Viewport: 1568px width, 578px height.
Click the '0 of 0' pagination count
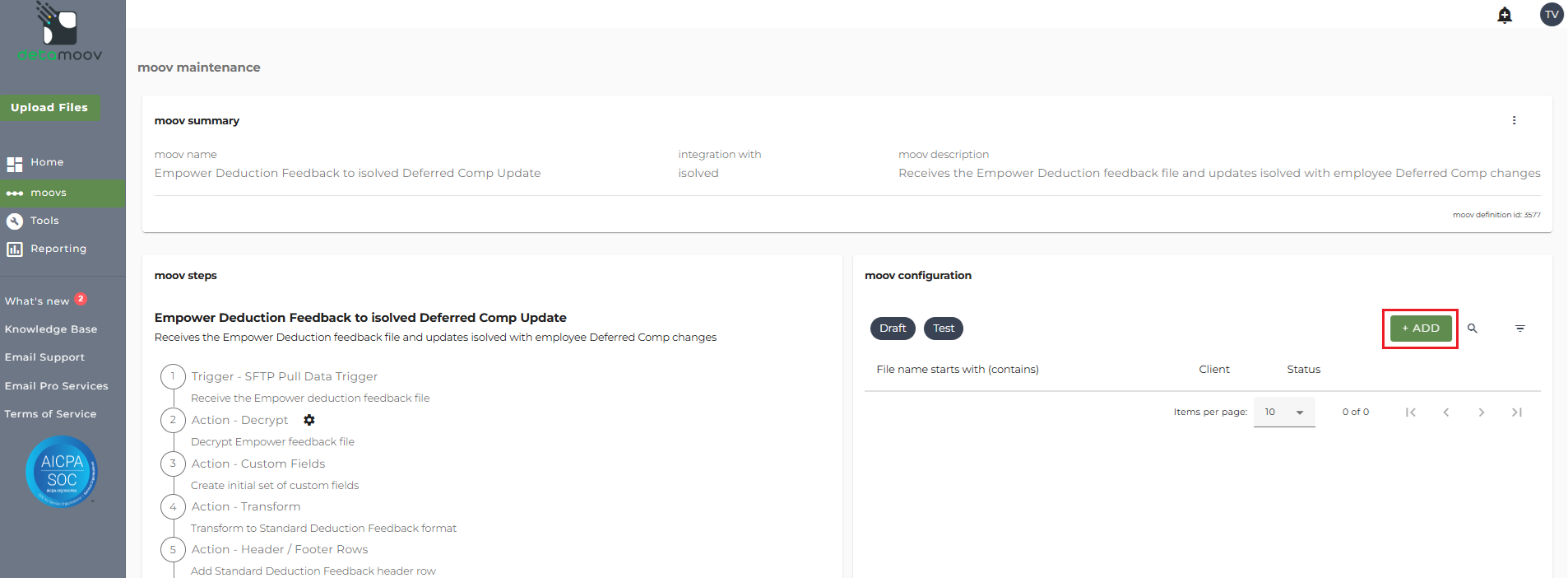(x=1356, y=413)
